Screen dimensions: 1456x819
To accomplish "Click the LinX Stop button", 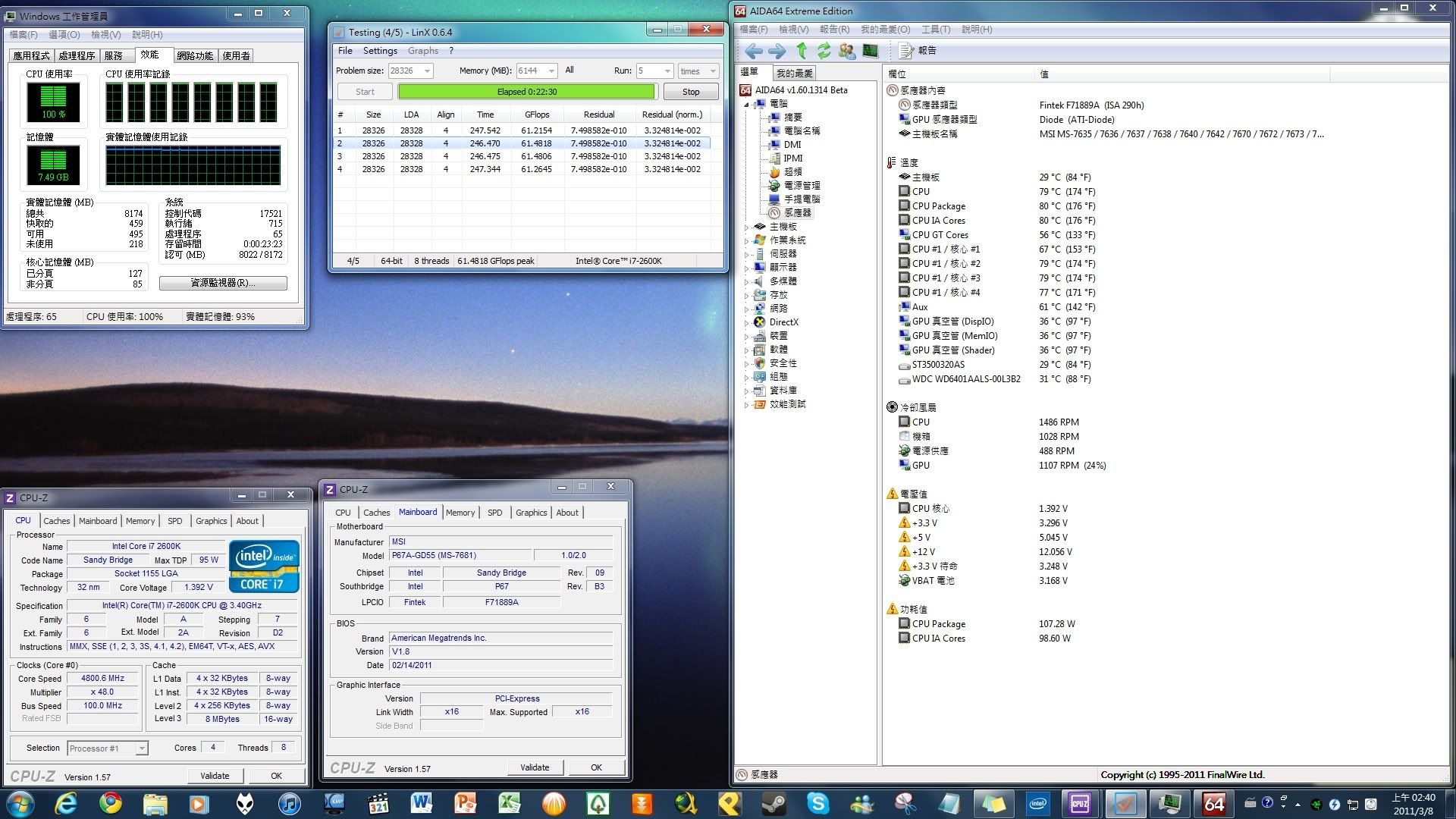I will tap(691, 92).
